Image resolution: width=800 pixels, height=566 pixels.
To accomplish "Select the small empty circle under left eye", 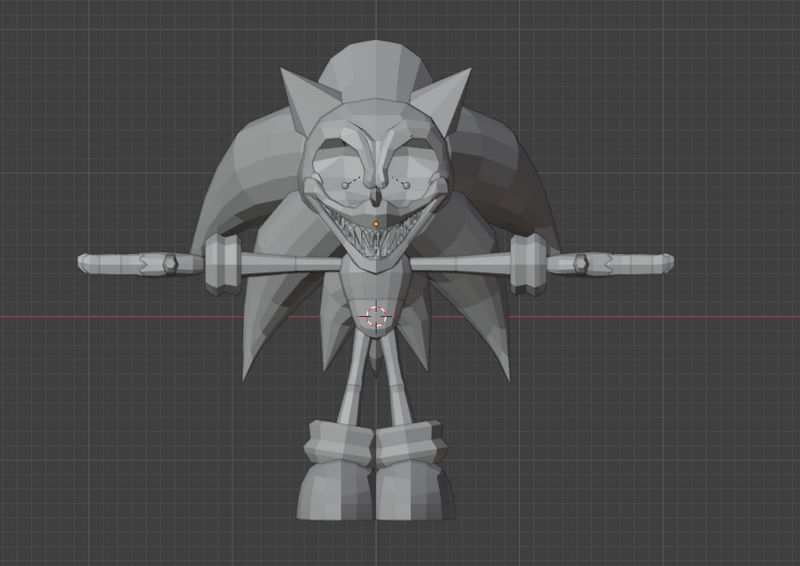I will pyautogui.click(x=345, y=186).
